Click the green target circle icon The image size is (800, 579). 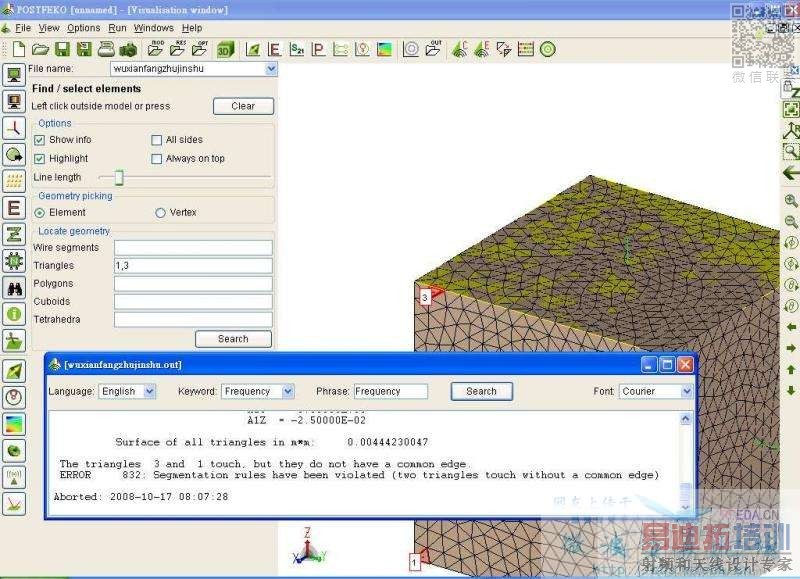(548, 49)
